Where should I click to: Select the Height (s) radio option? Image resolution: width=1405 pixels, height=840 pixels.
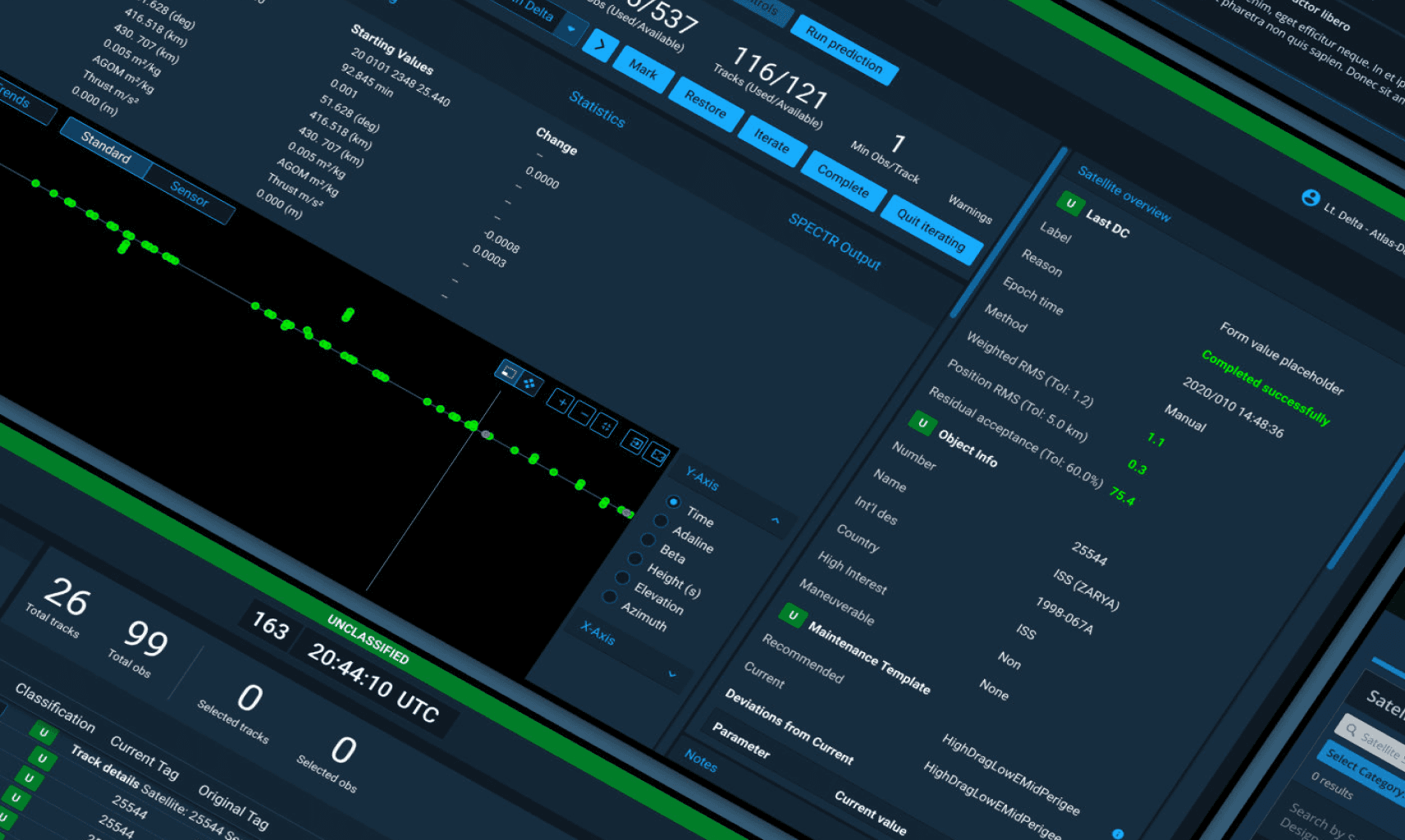pyautogui.click(x=635, y=559)
